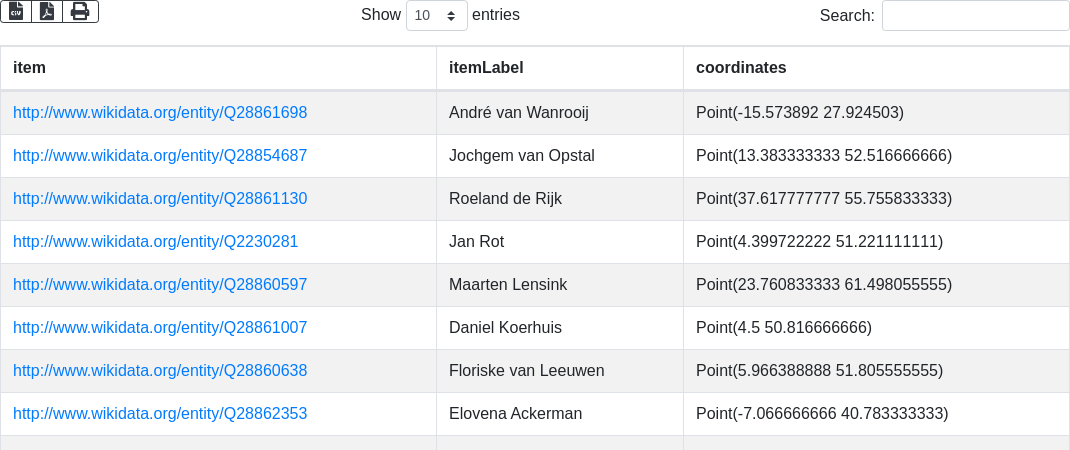Select the Elovena Ackerman label cell
The image size is (1070, 450).
(515, 414)
